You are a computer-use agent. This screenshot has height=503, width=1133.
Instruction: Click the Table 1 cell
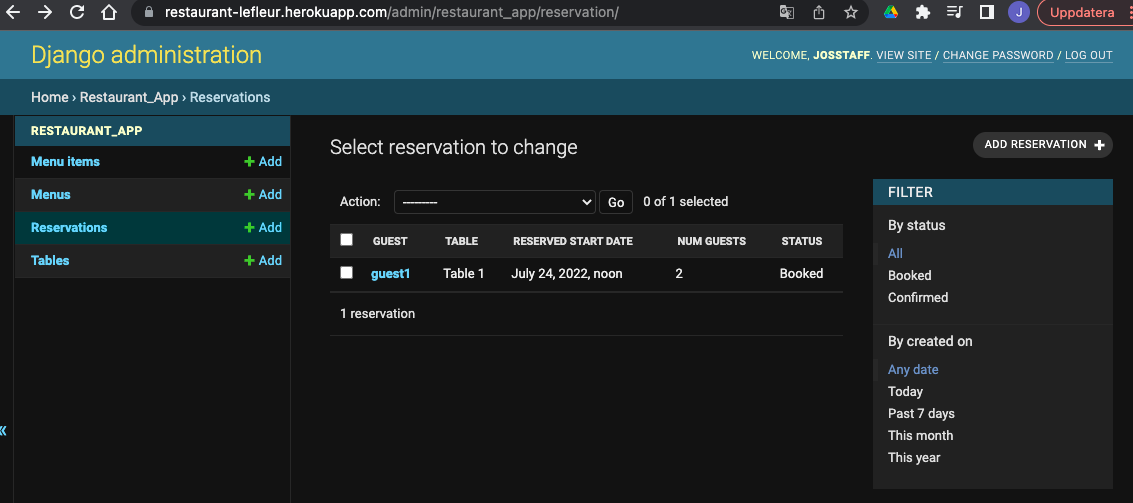click(x=464, y=274)
